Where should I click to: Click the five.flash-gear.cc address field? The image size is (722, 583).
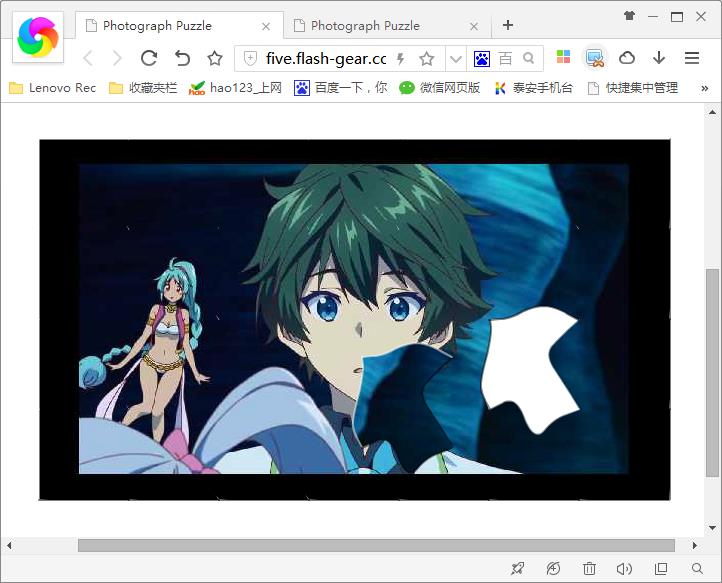tap(326, 58)
